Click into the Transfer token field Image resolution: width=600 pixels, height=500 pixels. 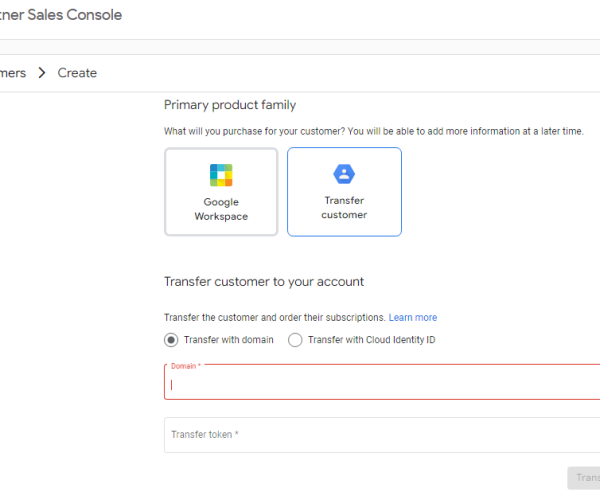382,435
